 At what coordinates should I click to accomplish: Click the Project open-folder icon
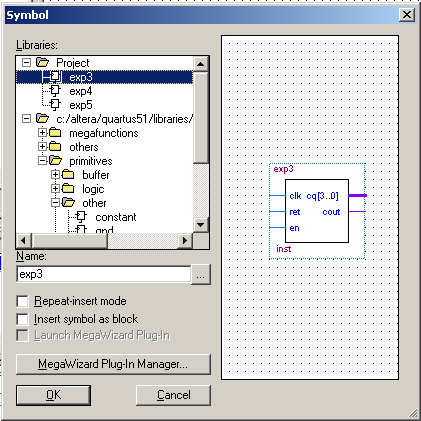(43, 62)
